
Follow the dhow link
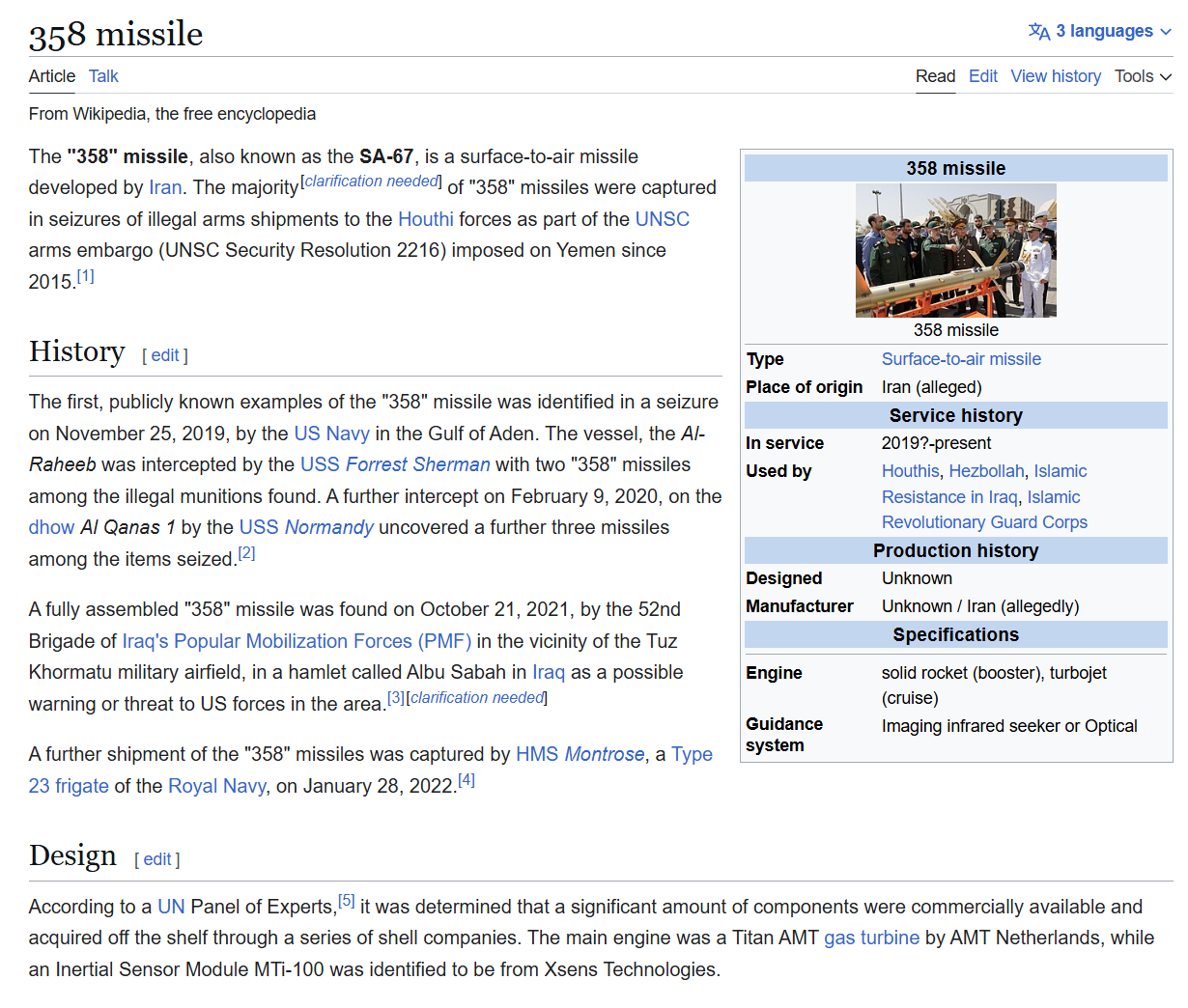click(x=51, y=527)
